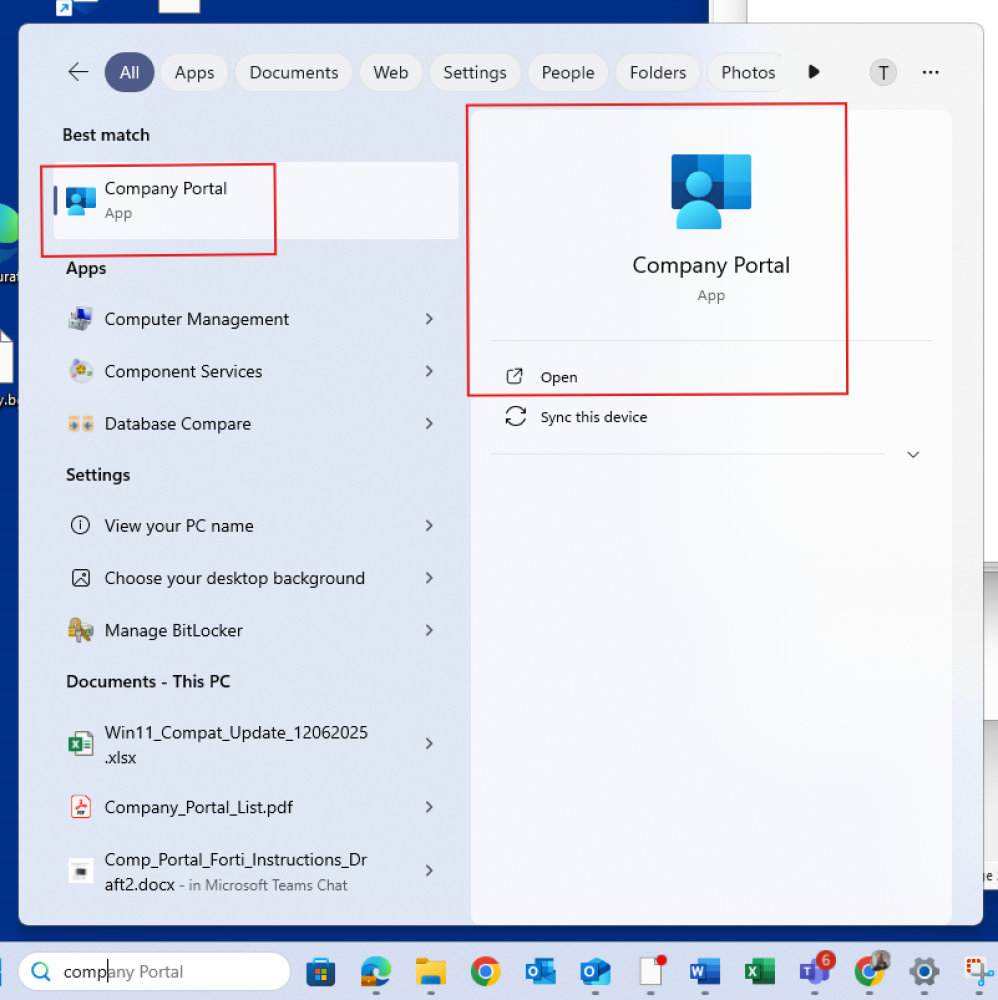Open Microsoft Word from the taskbar
Image resolution: width=998 pixels, height=1000 pixels.
click(704, 971)
